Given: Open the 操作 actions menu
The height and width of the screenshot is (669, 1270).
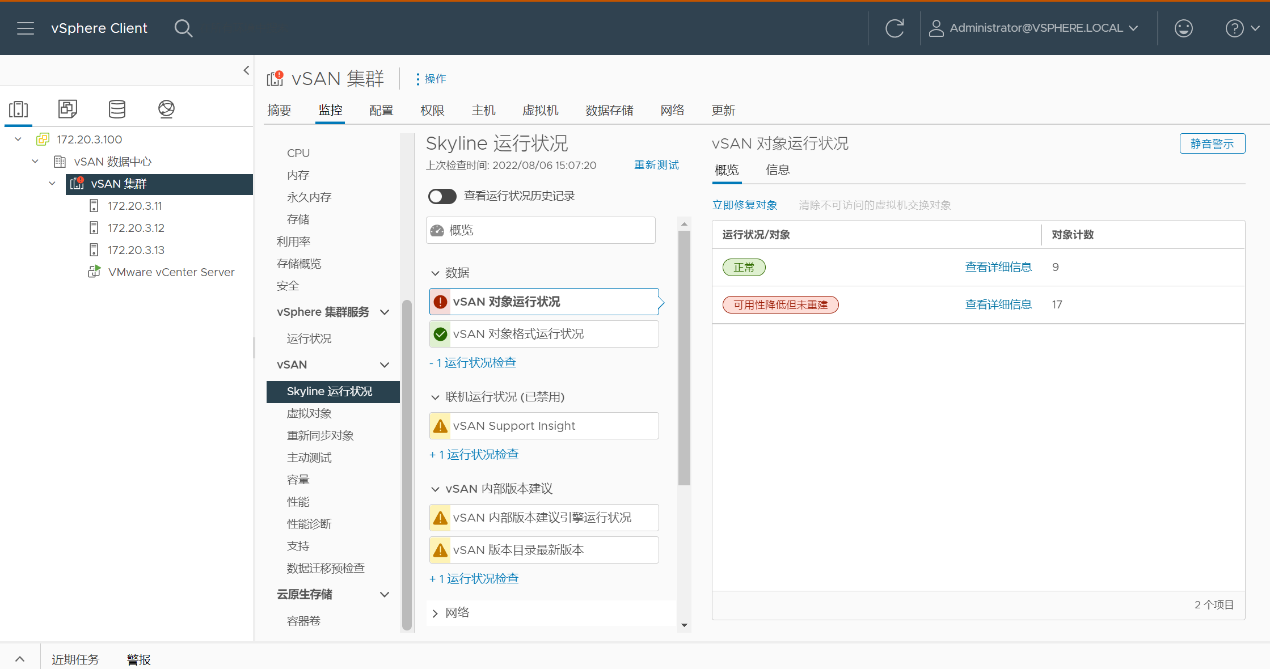Looking at the screenshot, I should [430, 79].
